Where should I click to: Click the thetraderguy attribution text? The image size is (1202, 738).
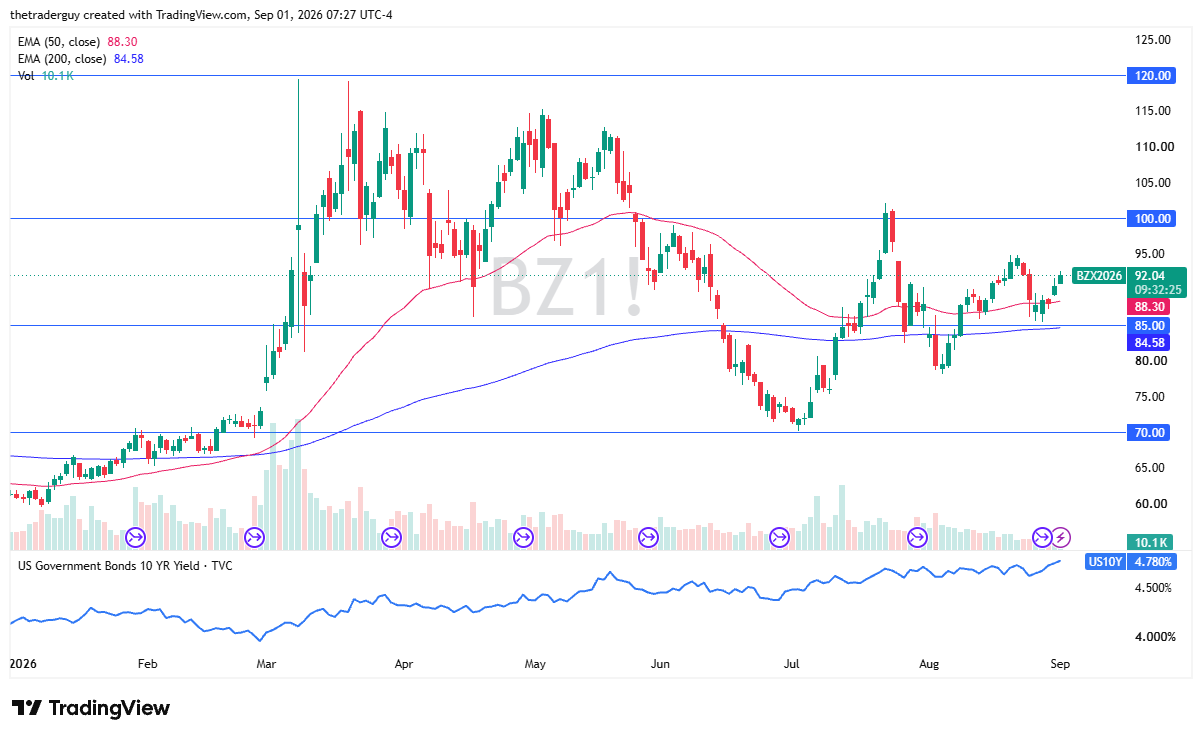[43, 16]
